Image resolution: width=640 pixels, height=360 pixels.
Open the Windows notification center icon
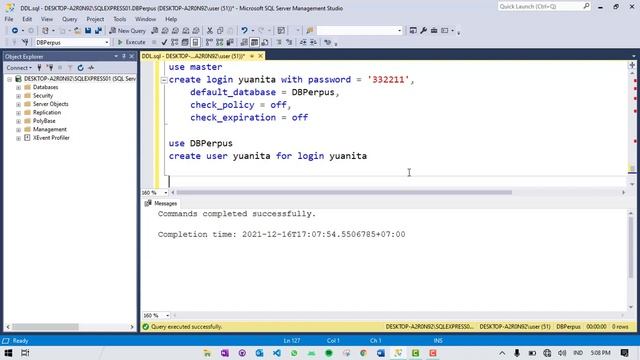click(624, 353)
